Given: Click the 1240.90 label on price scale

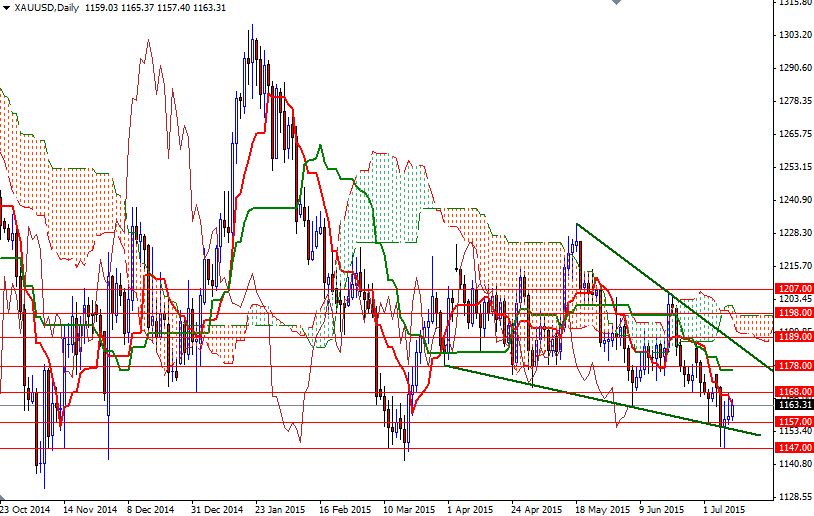Looking at the screenshot, I should point(792,200).
